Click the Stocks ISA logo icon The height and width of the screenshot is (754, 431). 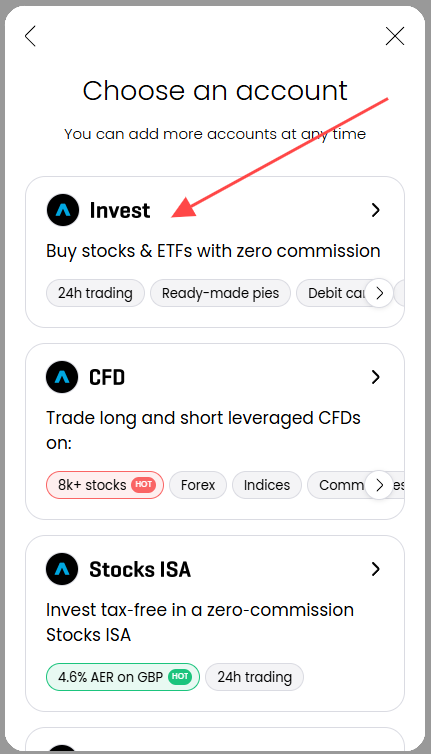[x=62, y=569]
